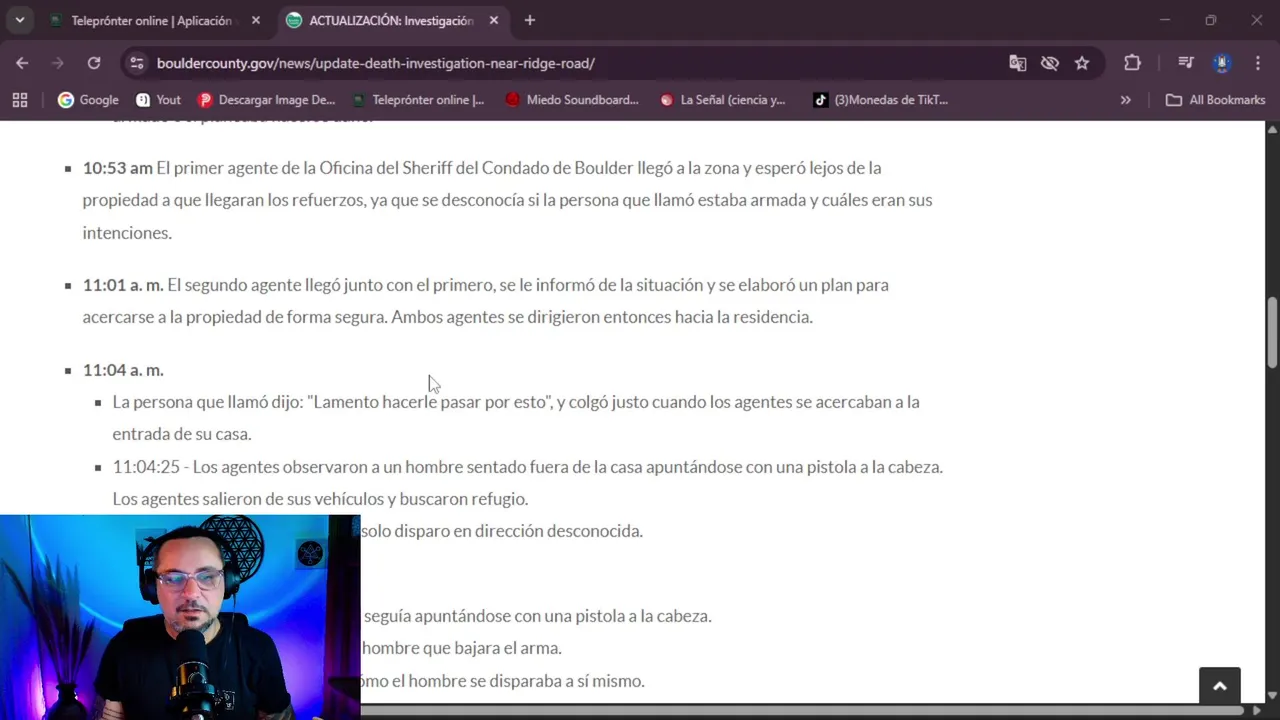This screenshot has height=720, width=1280.
Task: Expand hidden bookmarks with double chevron
Action: [x=1126, y=100]
